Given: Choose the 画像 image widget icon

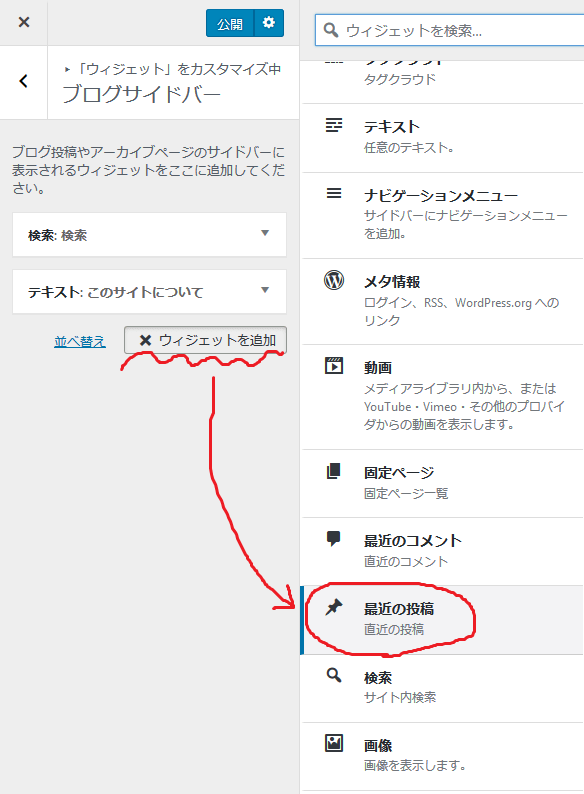Looking at the screenshot, I should [334, 743].
